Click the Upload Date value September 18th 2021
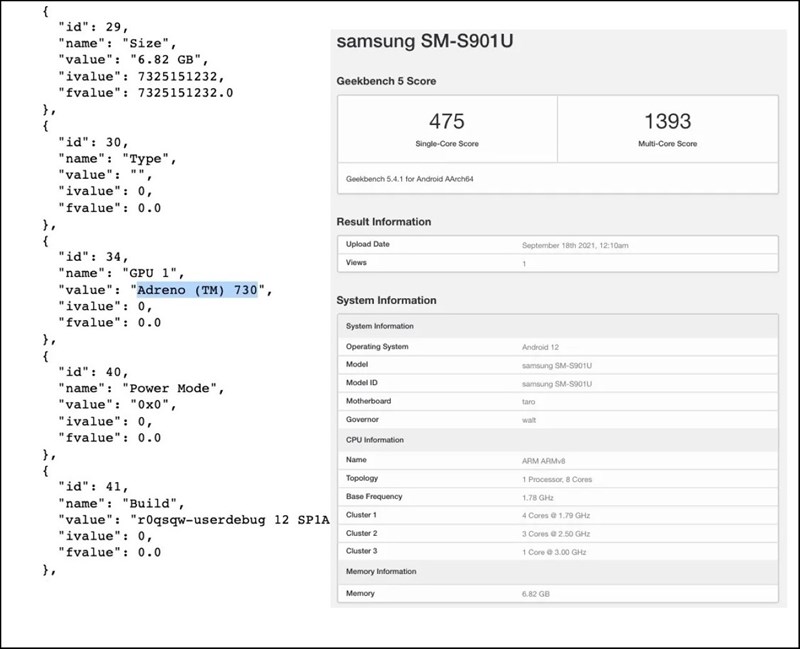 point(575,245)
